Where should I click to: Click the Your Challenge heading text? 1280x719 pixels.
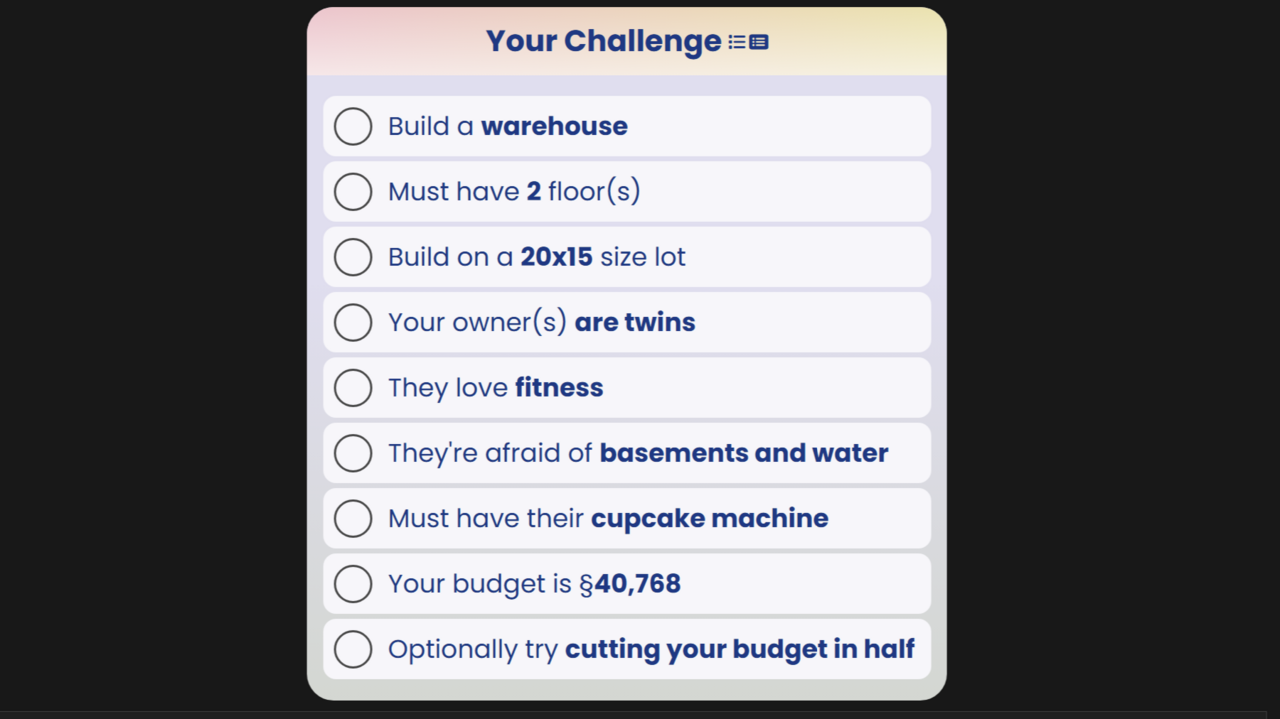[x=604, y=41]
